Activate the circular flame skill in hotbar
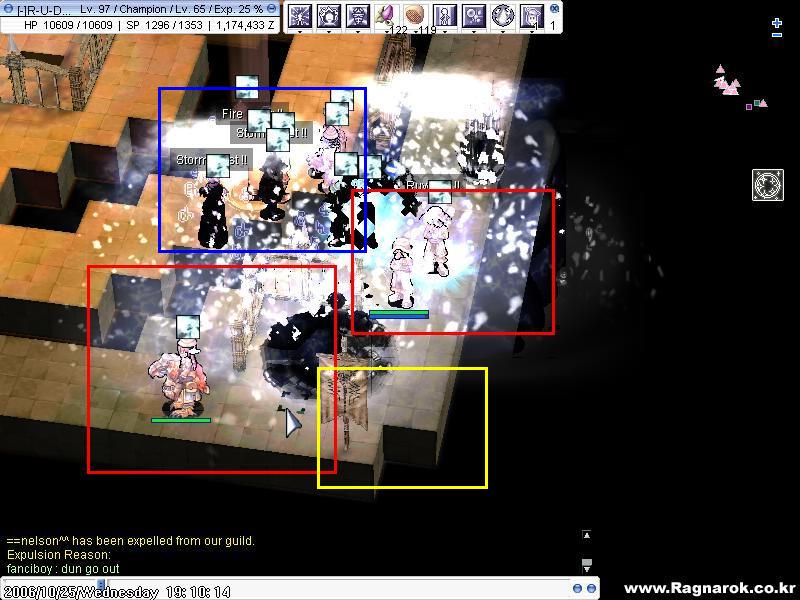Screen dimensions: 800x600 503,15
